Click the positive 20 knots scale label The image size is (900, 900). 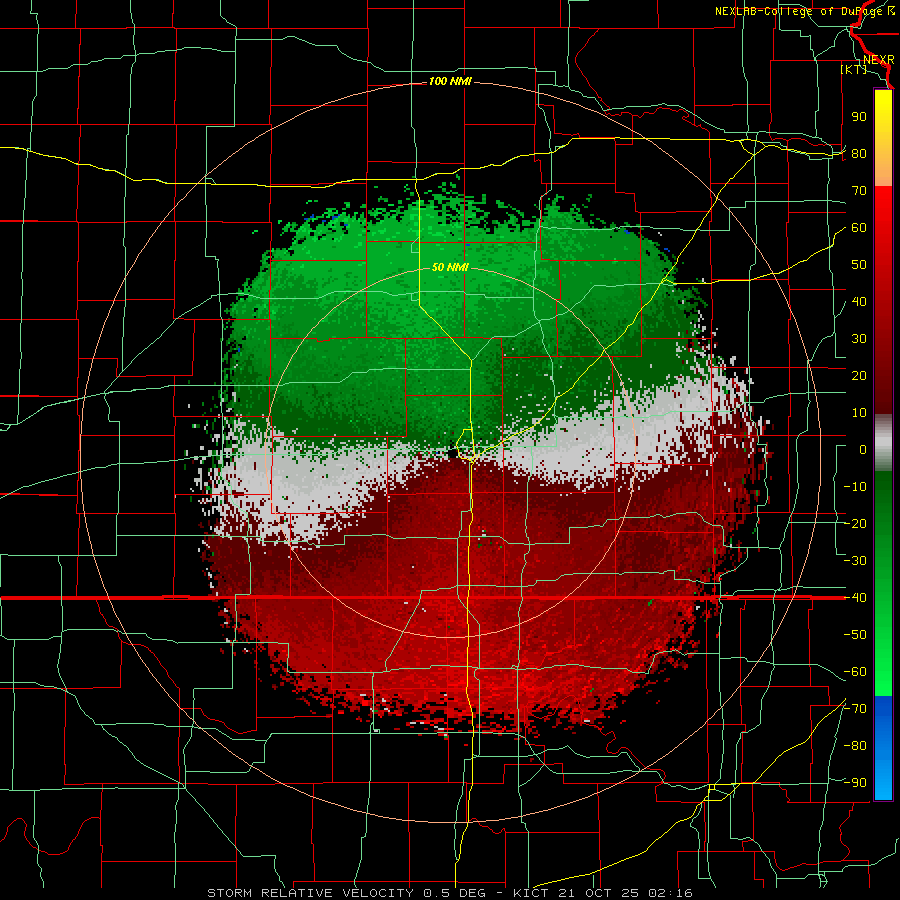click(x=859, y=376)
